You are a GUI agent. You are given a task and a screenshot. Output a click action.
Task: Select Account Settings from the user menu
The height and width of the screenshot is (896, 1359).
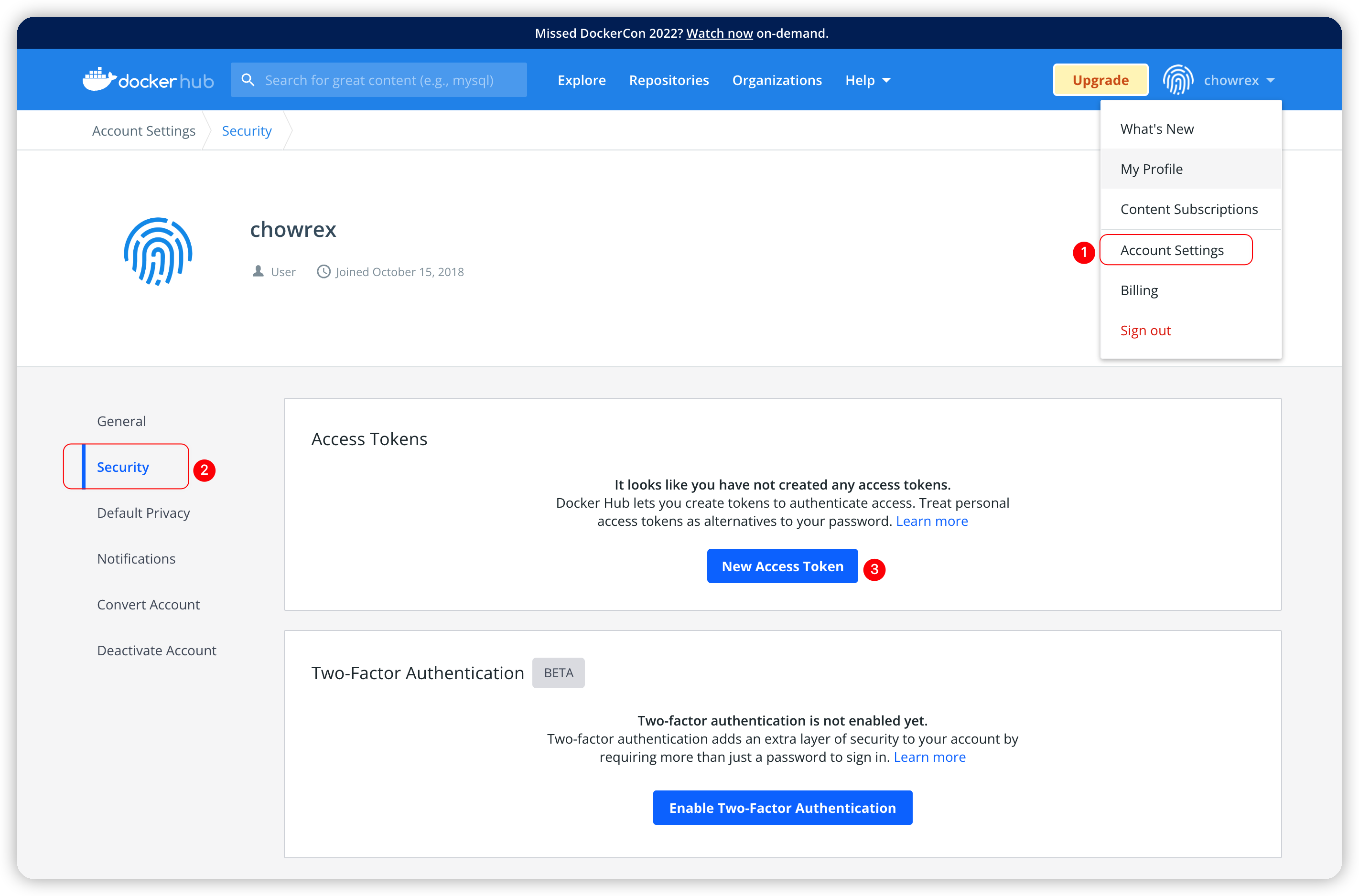(x=1172, y=250)
